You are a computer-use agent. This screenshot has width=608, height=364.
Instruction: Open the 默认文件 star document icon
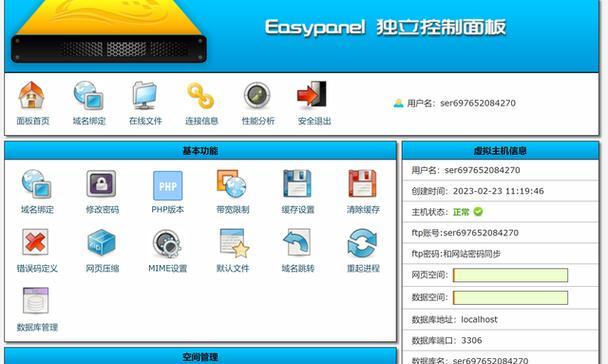click(234, 243)
